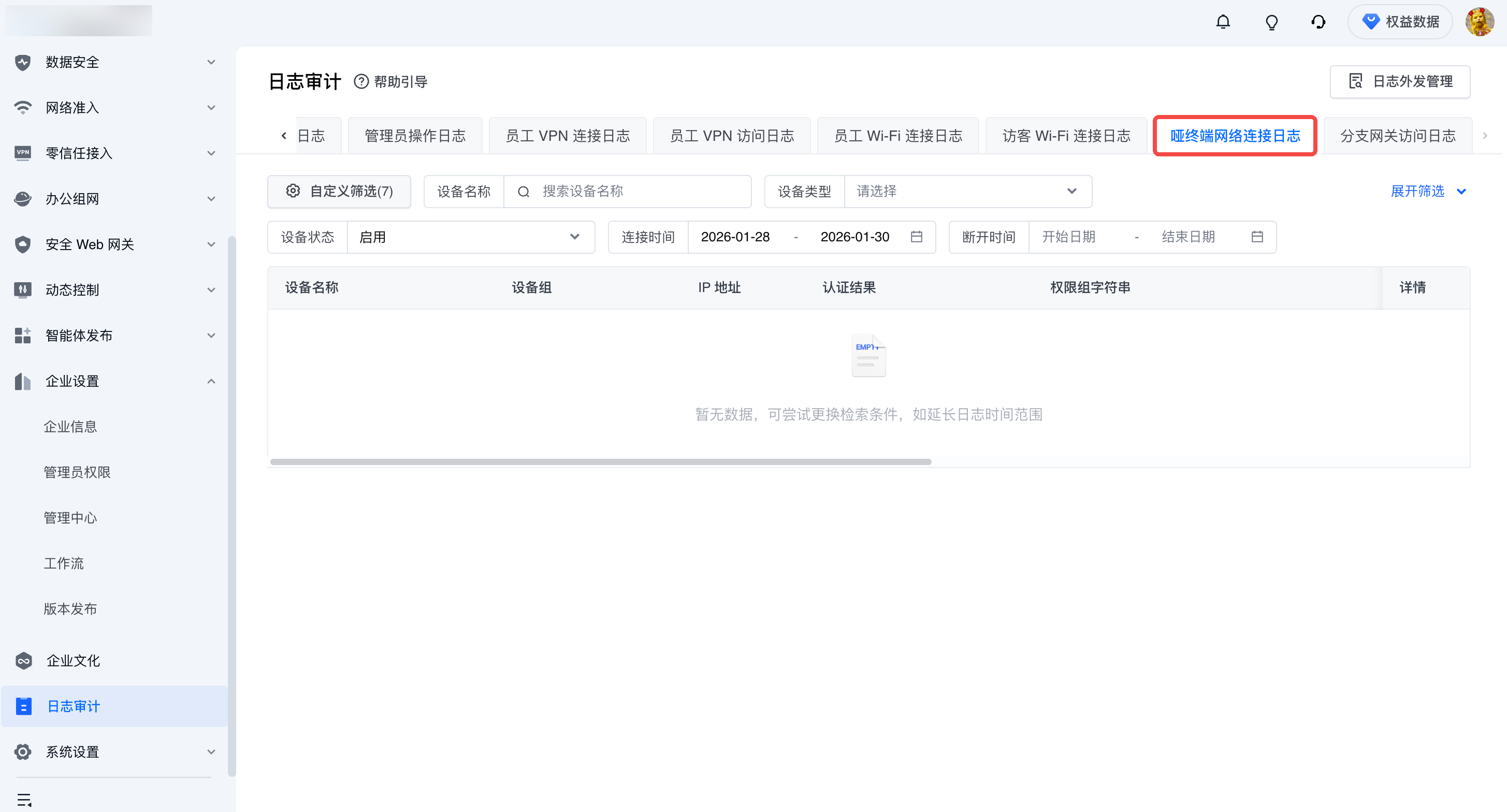
Task: Click the 日志外发管理 document icon
Action: [x=1355, y=81]
